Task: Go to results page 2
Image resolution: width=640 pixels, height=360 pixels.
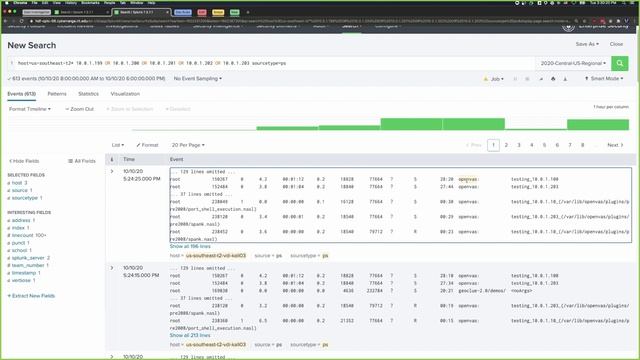Action: (506, 145)
